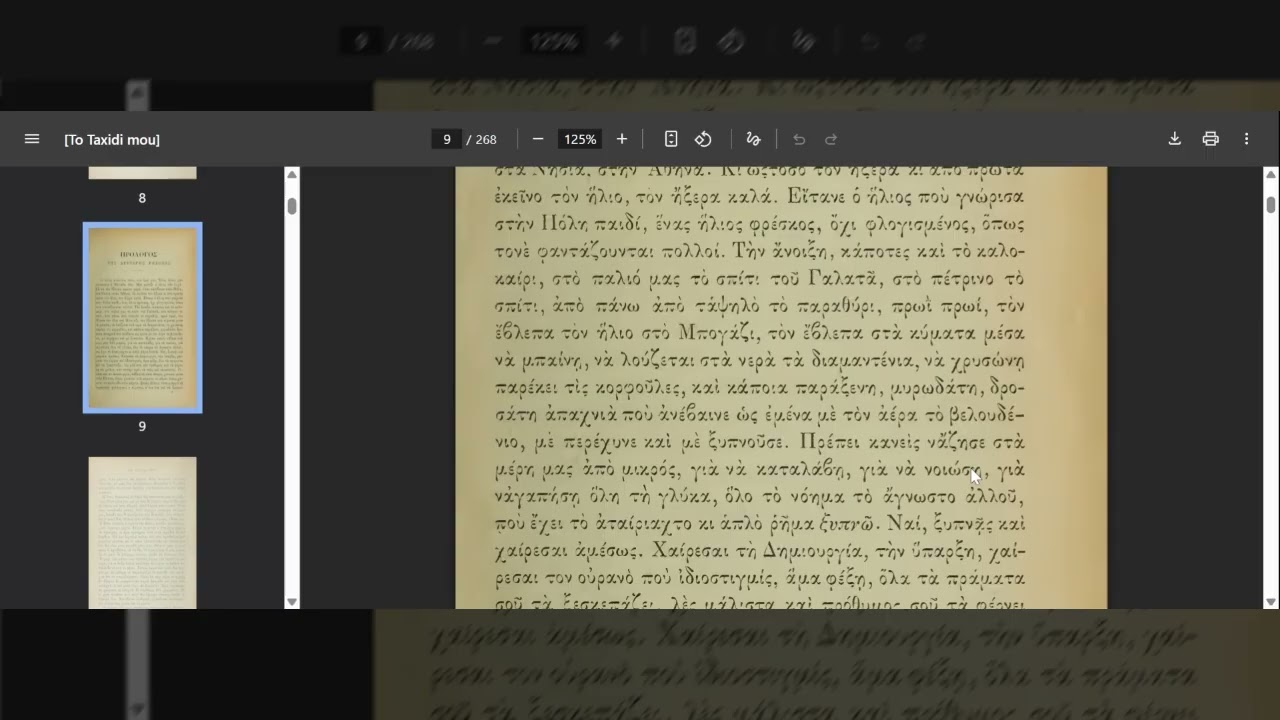Click the fit to page icon
Viewport: 1280px width, 720px height.
671,139
